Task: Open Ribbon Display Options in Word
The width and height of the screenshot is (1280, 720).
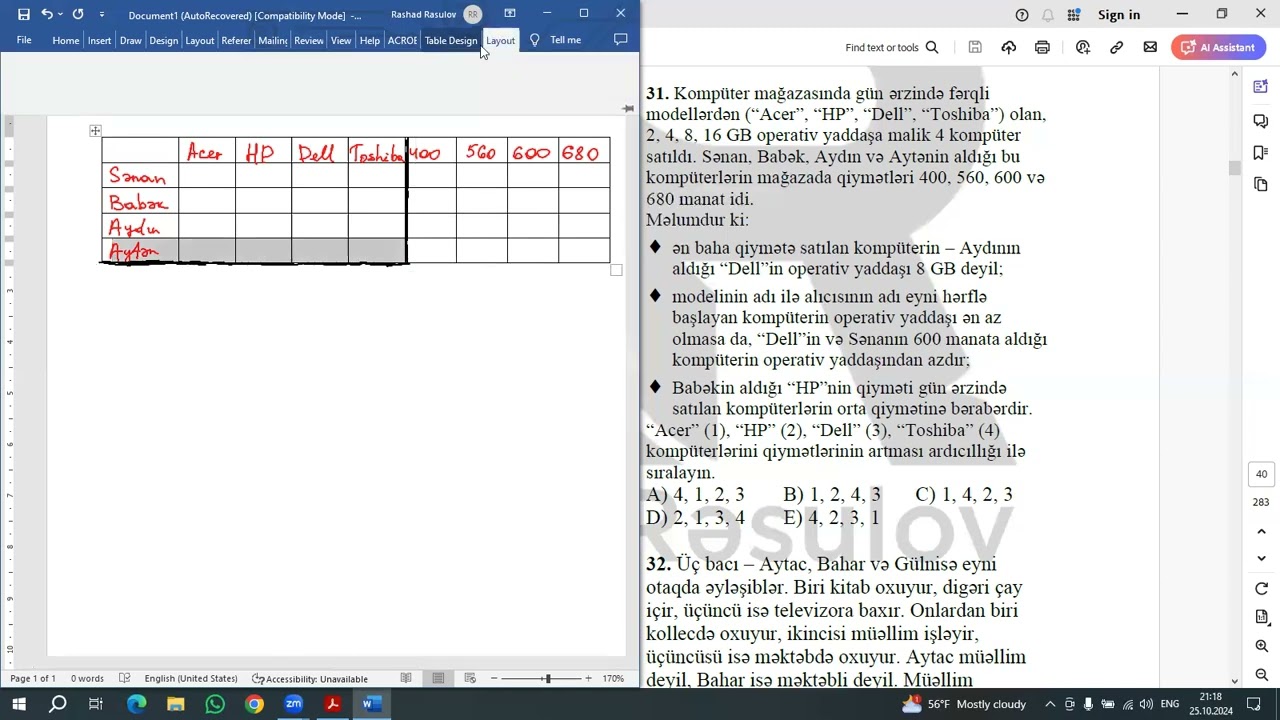Action: [510, 13]
